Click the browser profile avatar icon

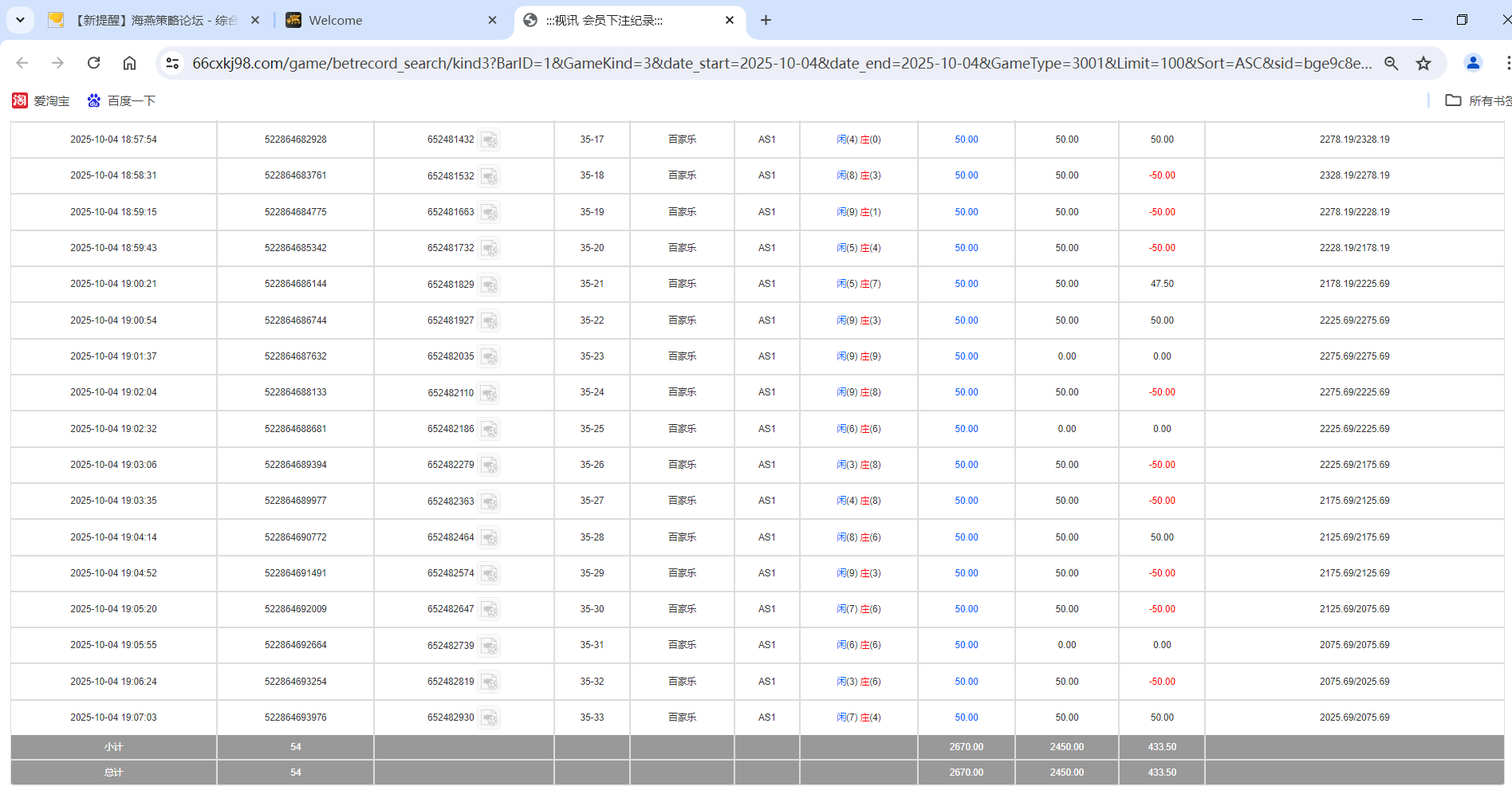tap(1472, 62)
